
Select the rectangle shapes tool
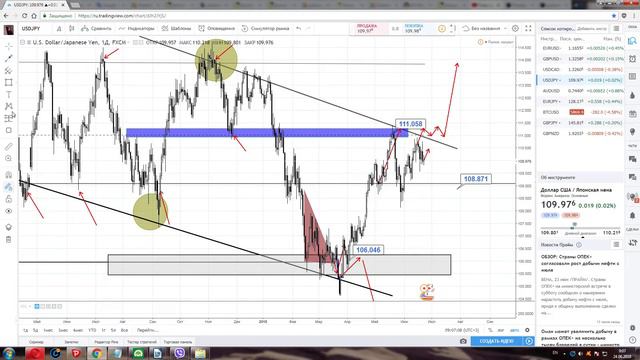coord(9,82)
